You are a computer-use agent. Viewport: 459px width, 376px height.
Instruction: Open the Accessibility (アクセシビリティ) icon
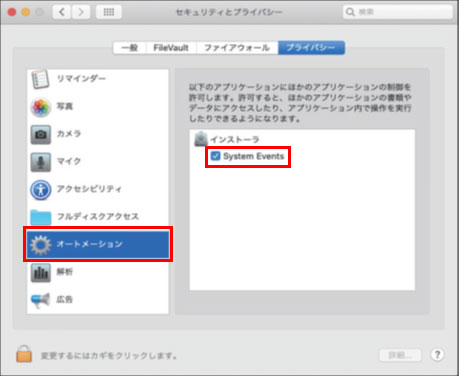coord(41,190)
